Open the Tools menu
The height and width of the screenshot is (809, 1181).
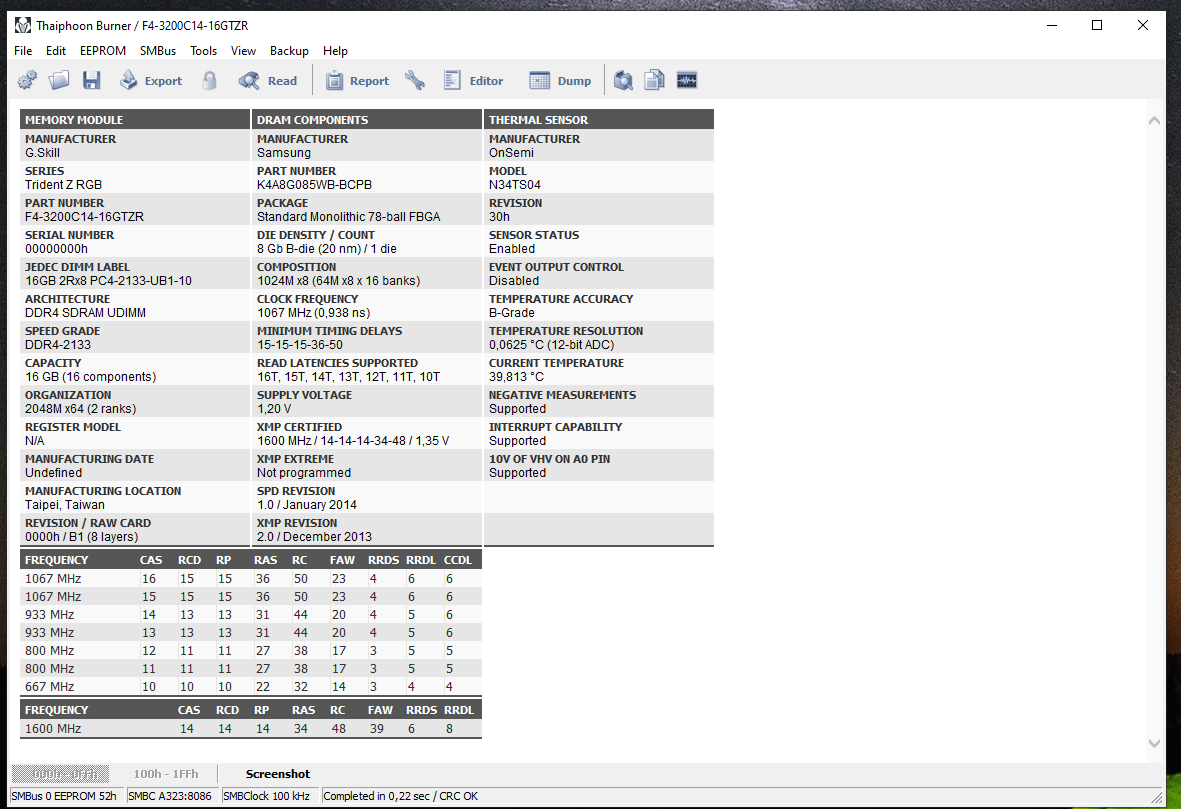coord(203,50)
